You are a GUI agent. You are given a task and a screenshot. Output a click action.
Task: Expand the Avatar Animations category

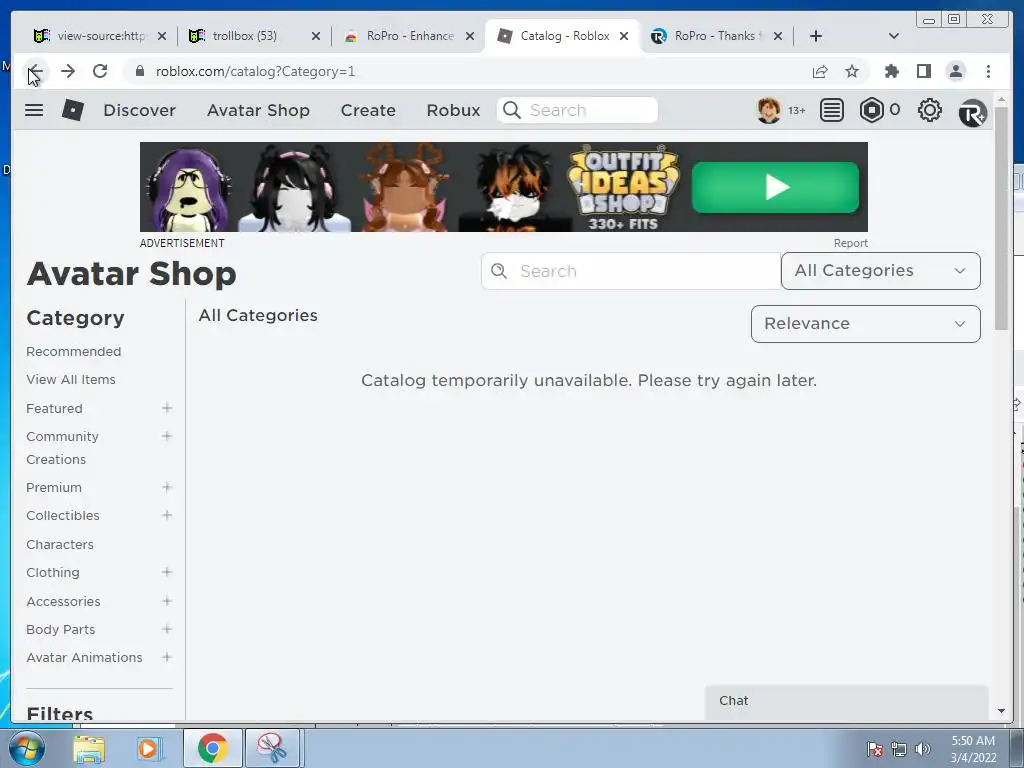(167, 657)
